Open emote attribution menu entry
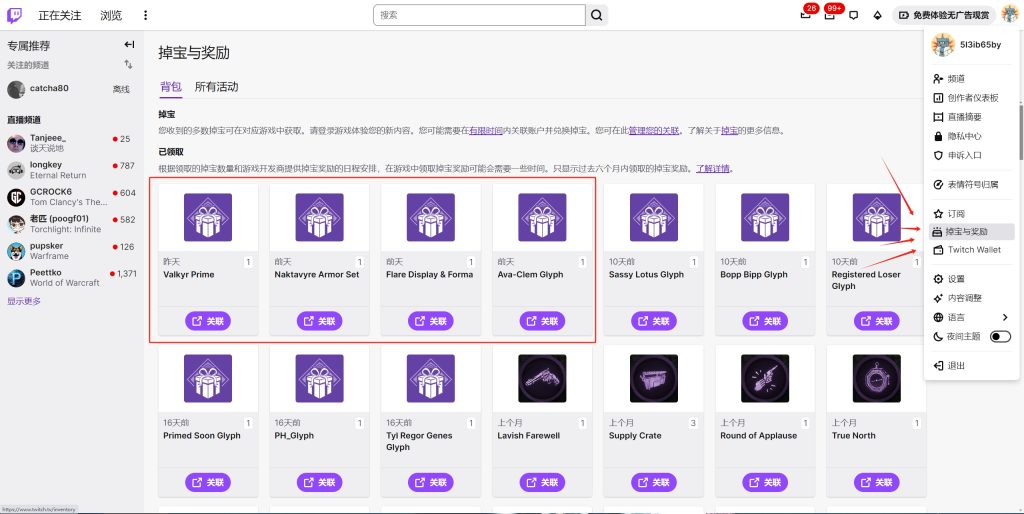1024x514 pixels. (x=972, y=185)
